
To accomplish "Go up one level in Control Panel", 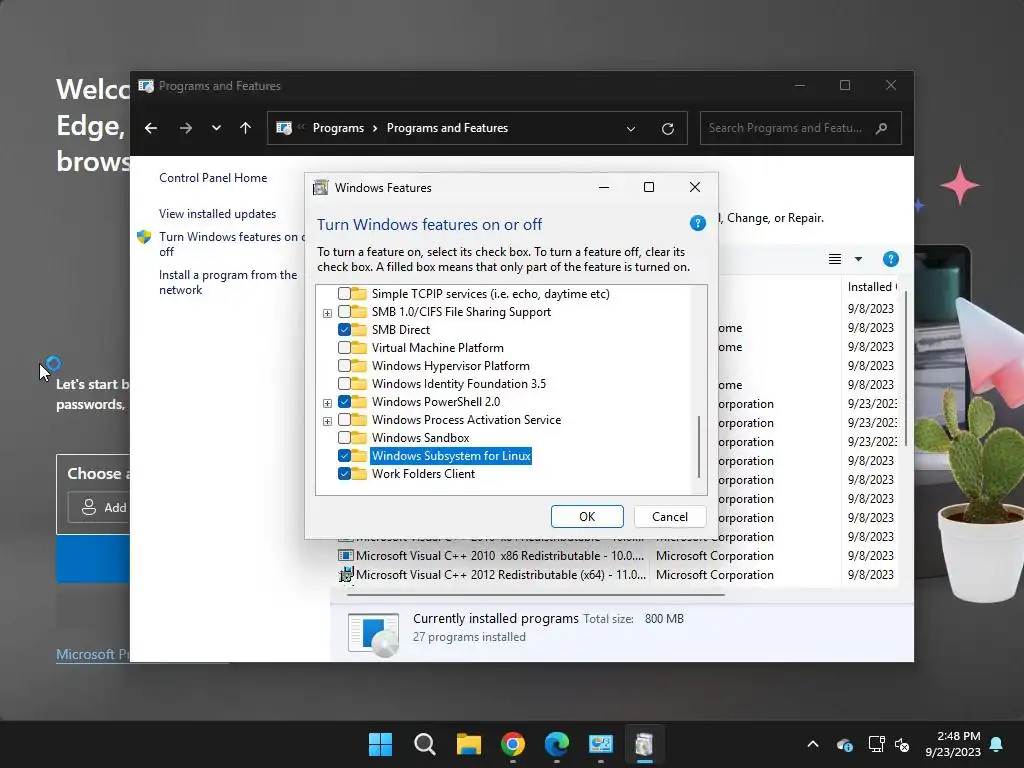I will pos(246,128).
